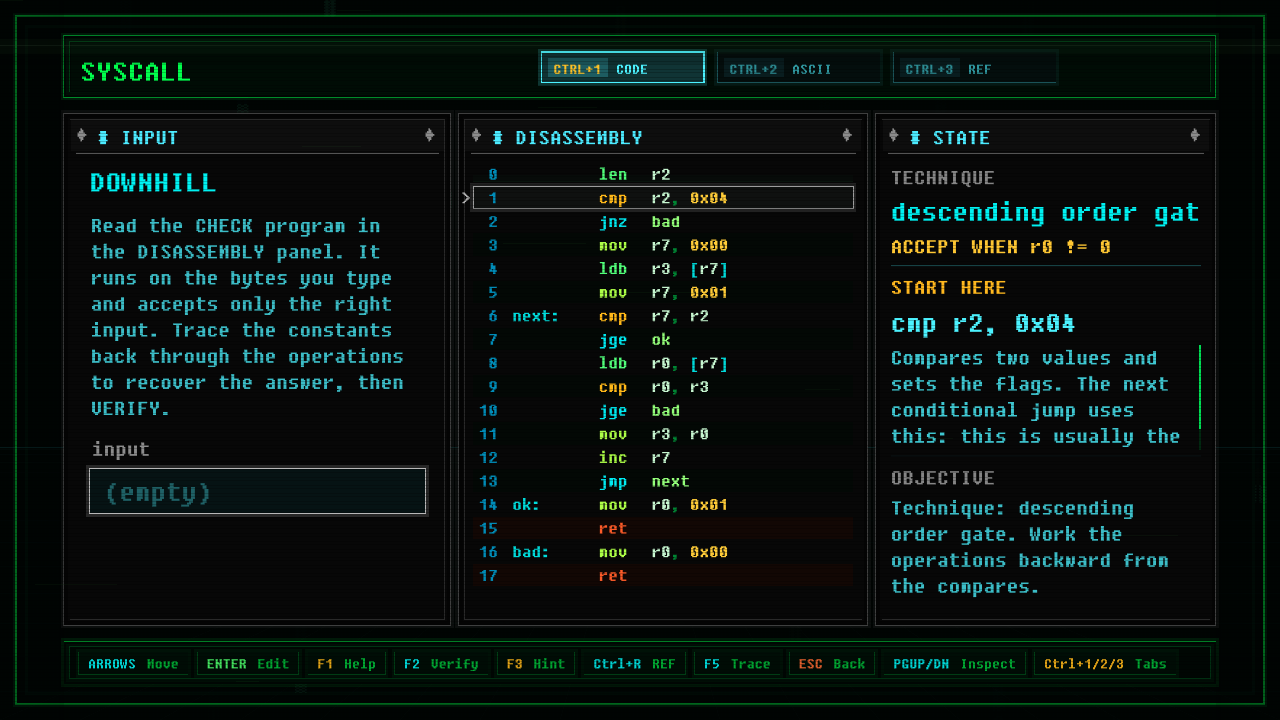This screenshot has width=1280, height=720.
Task: Switch to the CTRL+1 CODE tab
Action: click(622, 68)
